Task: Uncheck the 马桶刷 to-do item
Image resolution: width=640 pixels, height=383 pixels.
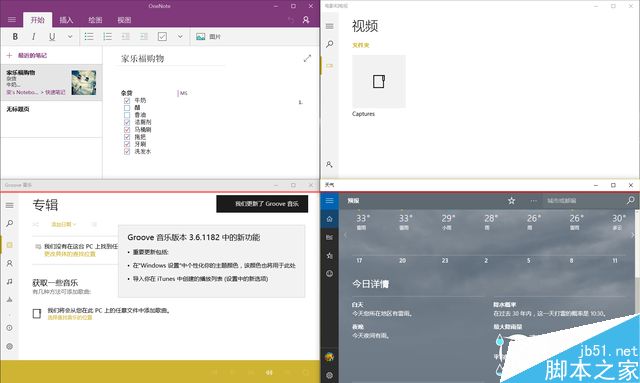Action: pyautogui.click(x=127, y=130)
